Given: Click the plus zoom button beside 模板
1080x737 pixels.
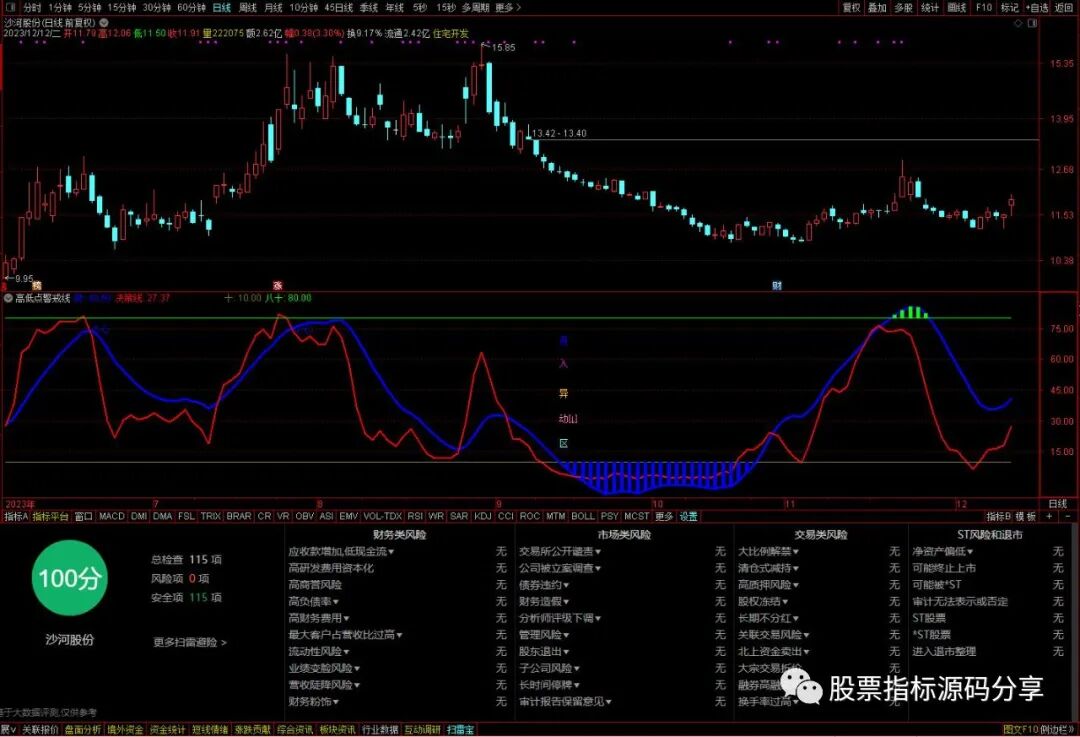Looking at the screenshot, I should [1049, 516].
